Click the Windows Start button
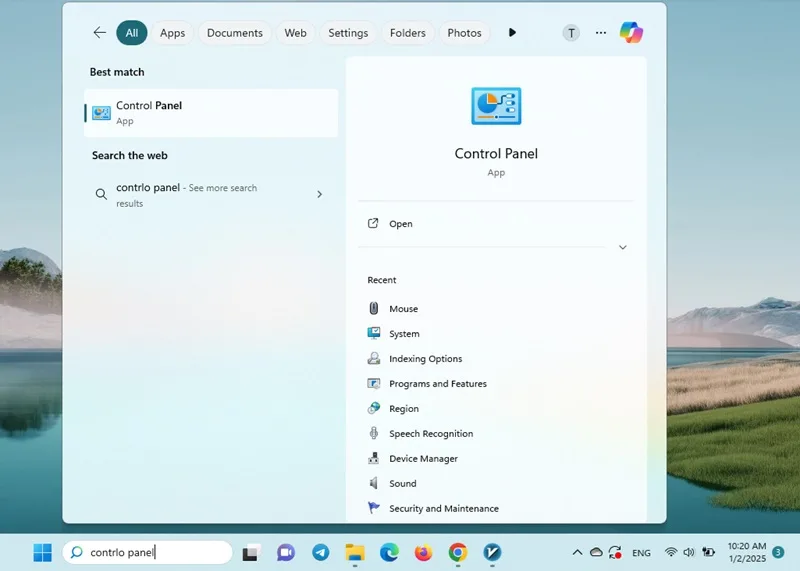 pos(42,552)
